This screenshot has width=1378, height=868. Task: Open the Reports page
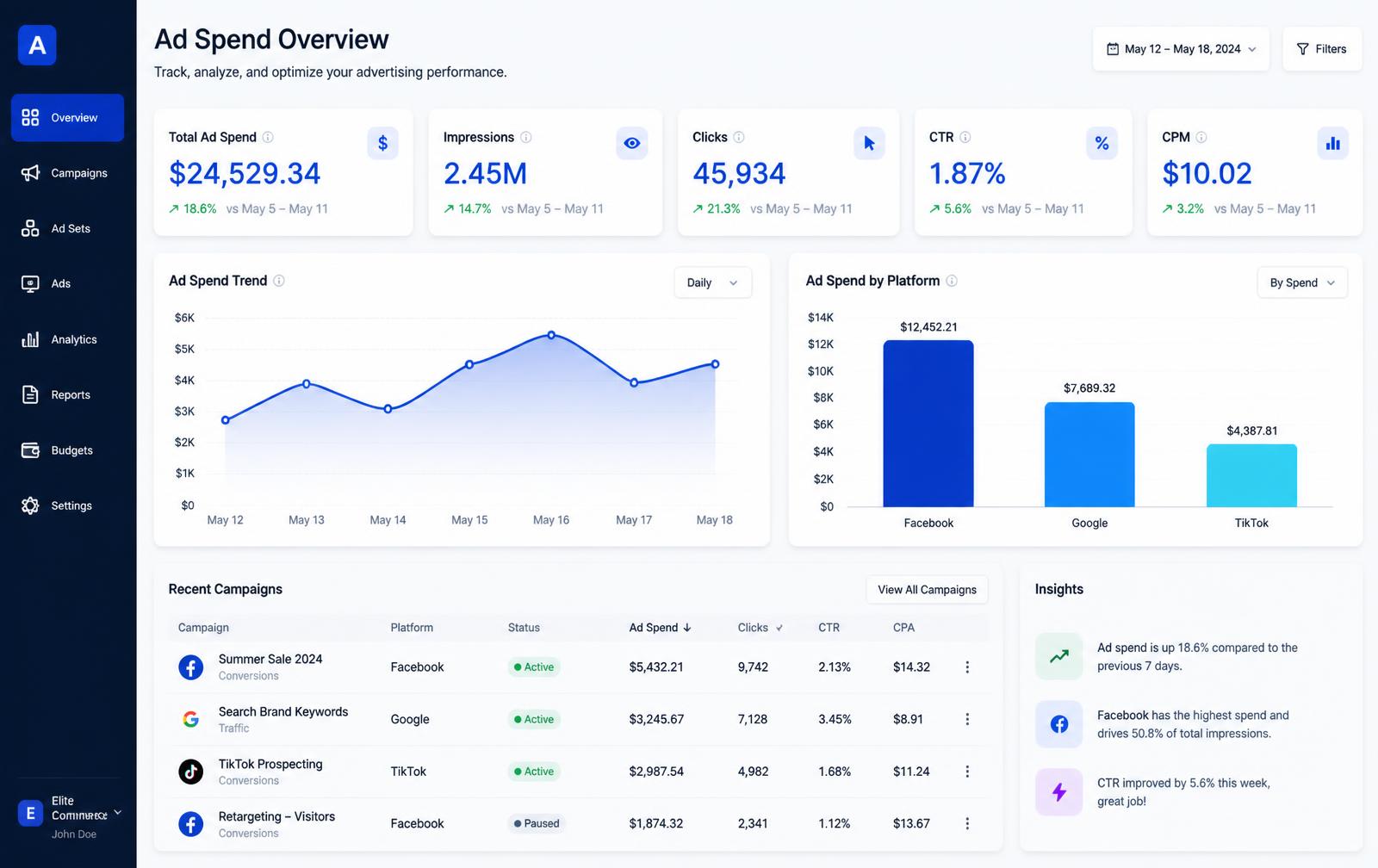(x=67, y=394)
